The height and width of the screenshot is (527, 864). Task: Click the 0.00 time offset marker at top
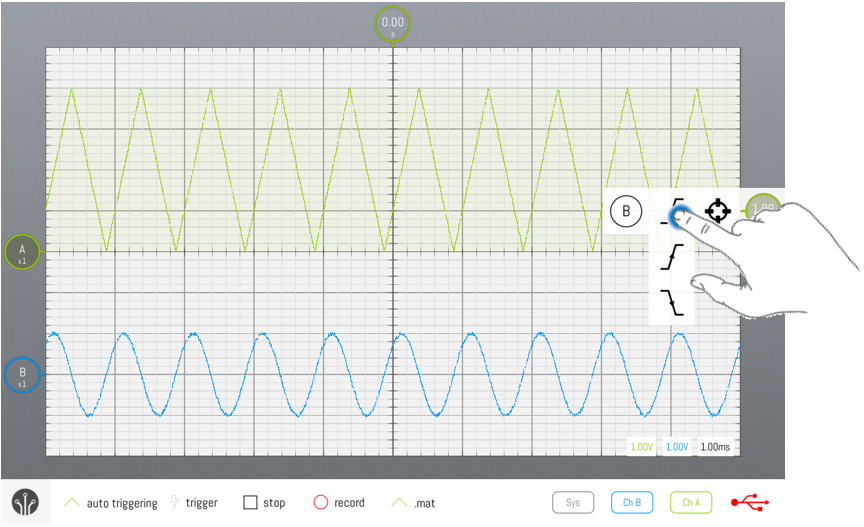tap(393, 24)
